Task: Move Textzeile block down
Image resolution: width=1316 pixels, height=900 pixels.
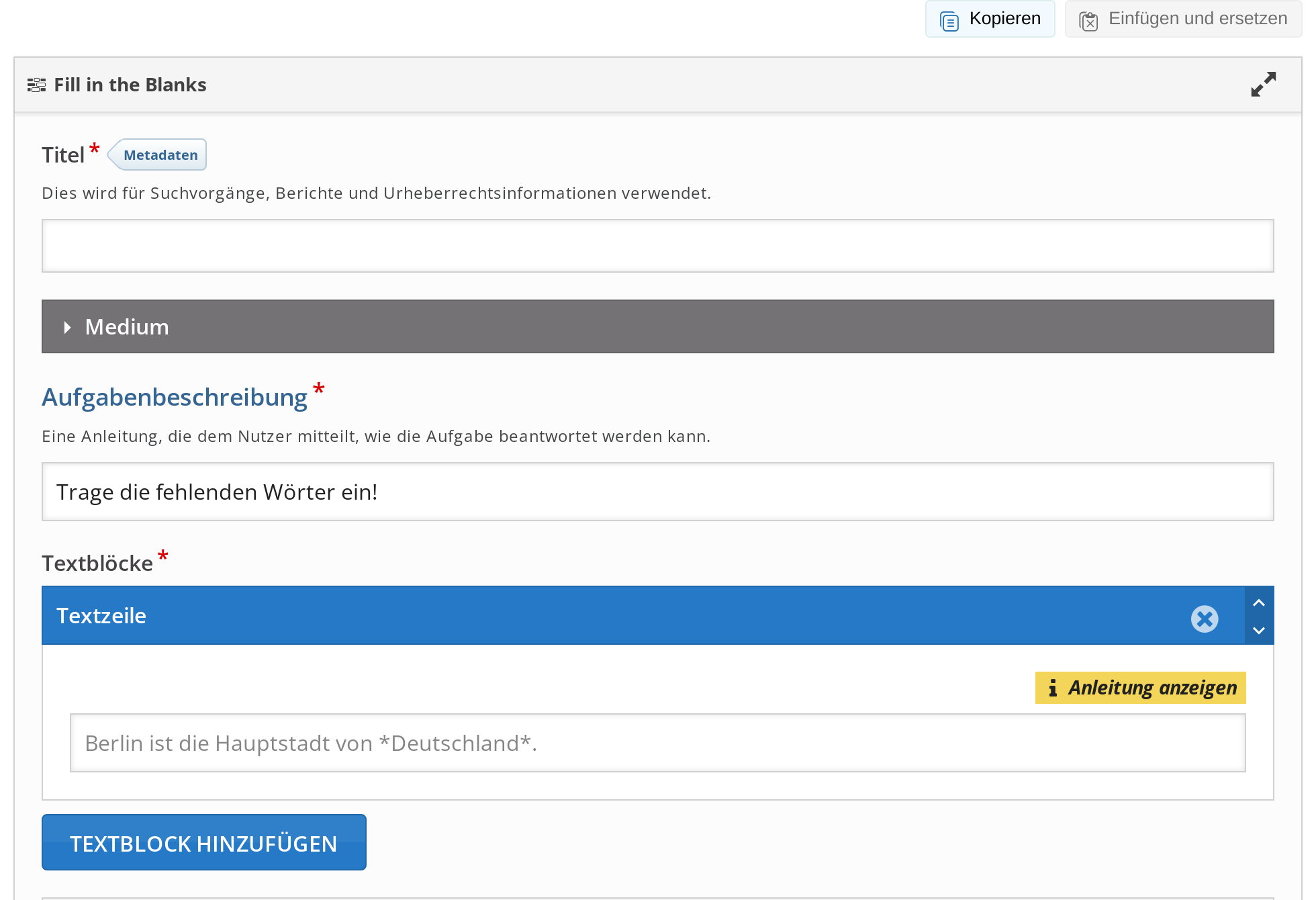Action: tap(1259, 630)
